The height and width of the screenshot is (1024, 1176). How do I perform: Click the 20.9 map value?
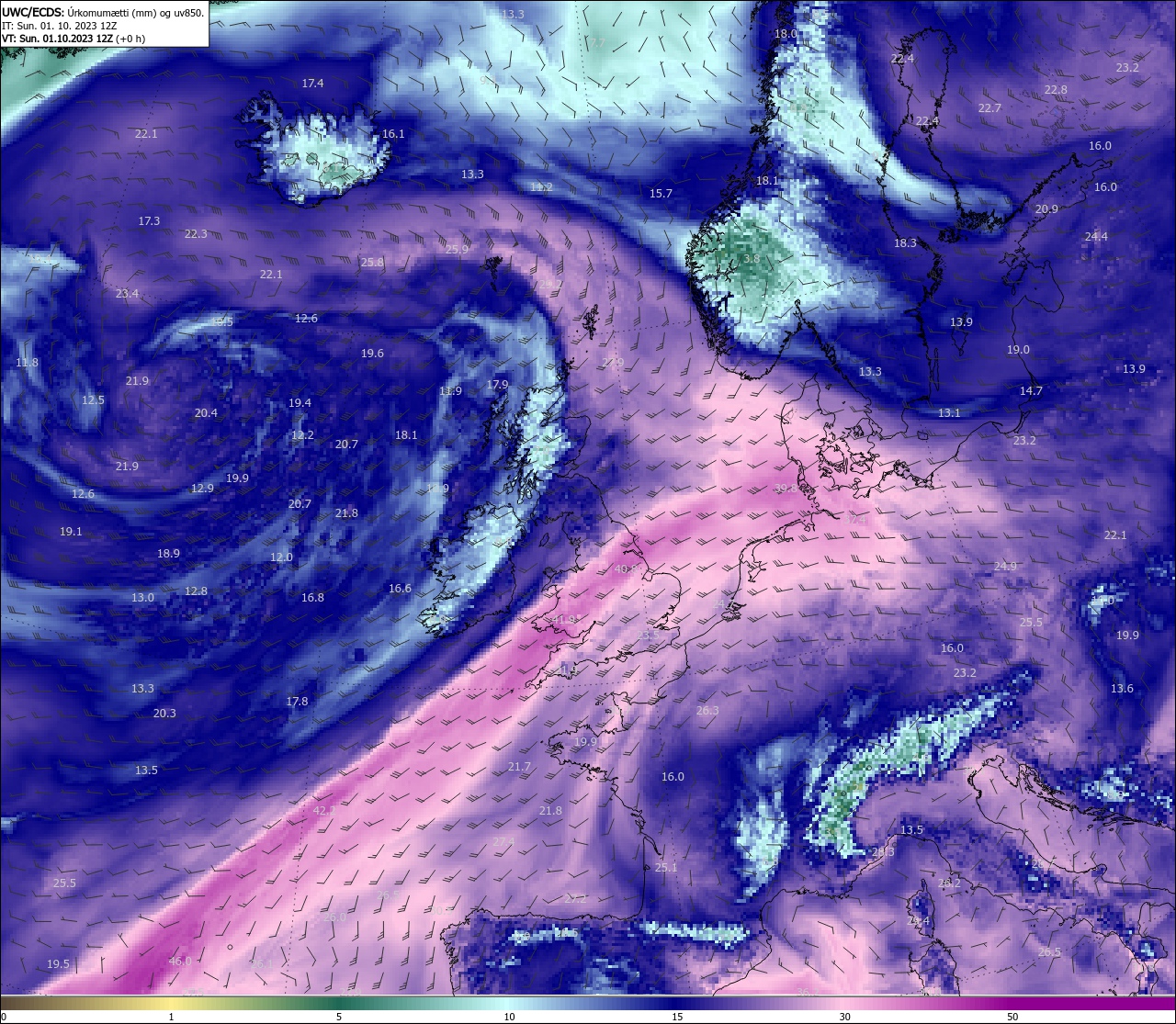1046,209
